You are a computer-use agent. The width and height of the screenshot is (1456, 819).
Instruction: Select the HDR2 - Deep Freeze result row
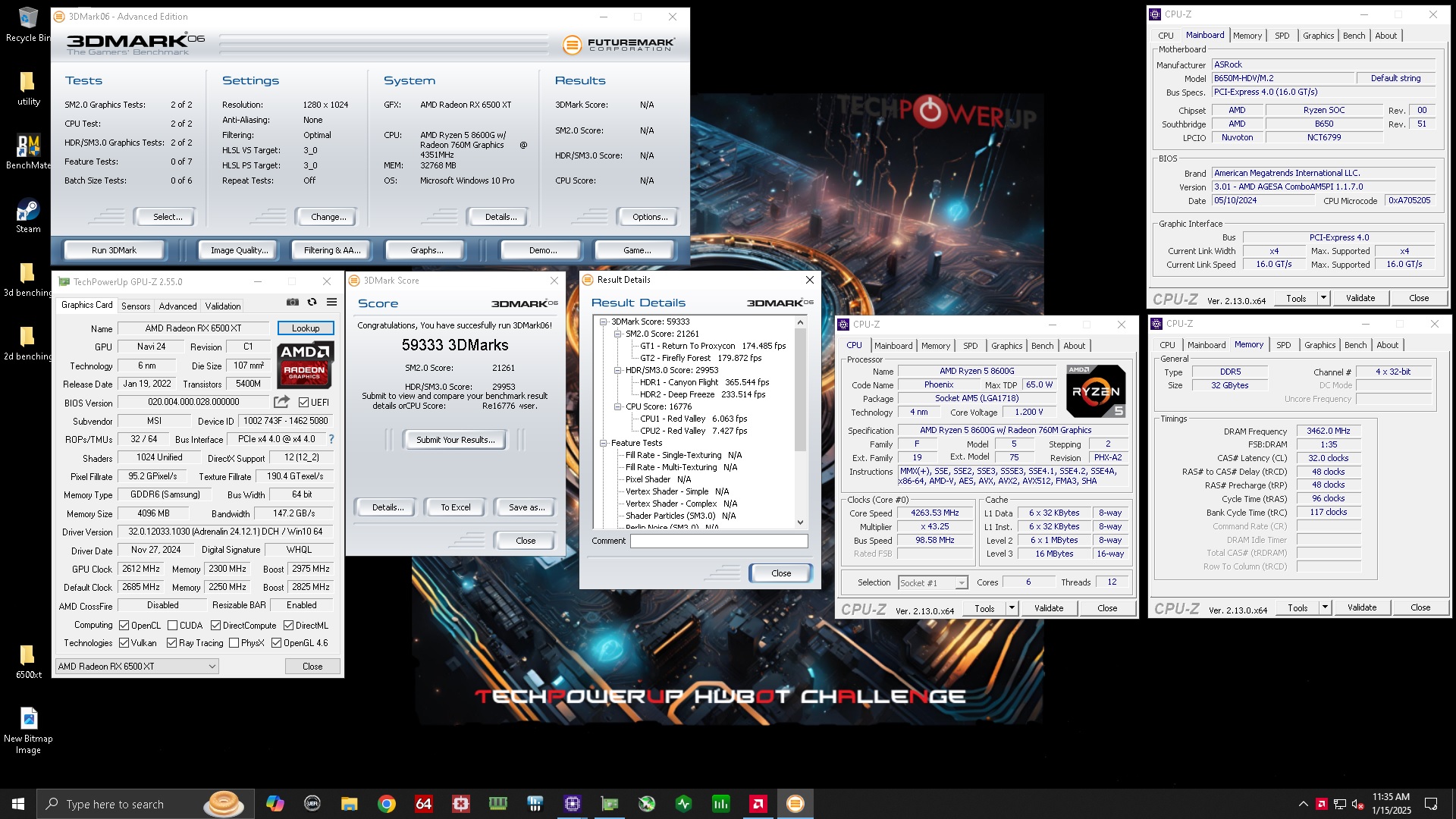pyautogui.click(x=702, y=394)
